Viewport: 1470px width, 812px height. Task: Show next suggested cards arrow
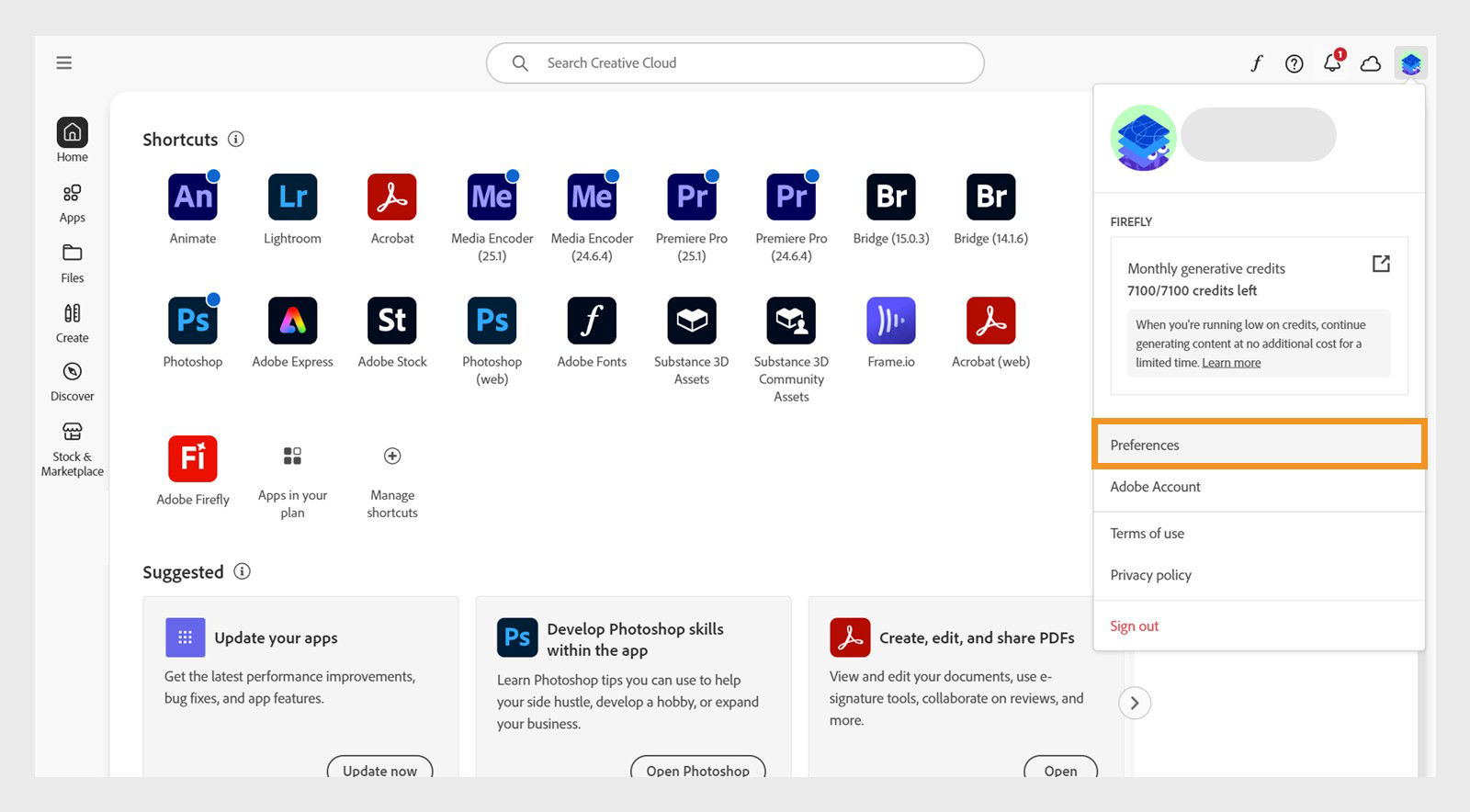coord(1135,703)
